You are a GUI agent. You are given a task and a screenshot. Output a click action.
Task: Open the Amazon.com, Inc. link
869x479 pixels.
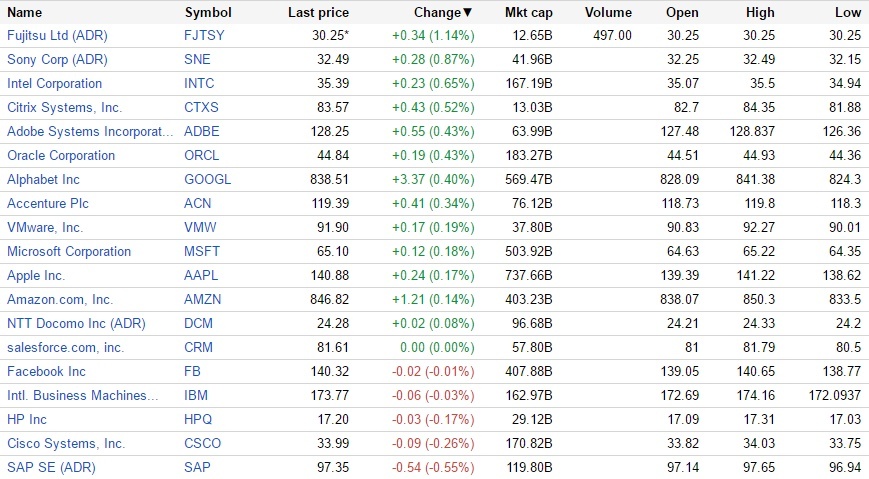[x=60, y=299]
